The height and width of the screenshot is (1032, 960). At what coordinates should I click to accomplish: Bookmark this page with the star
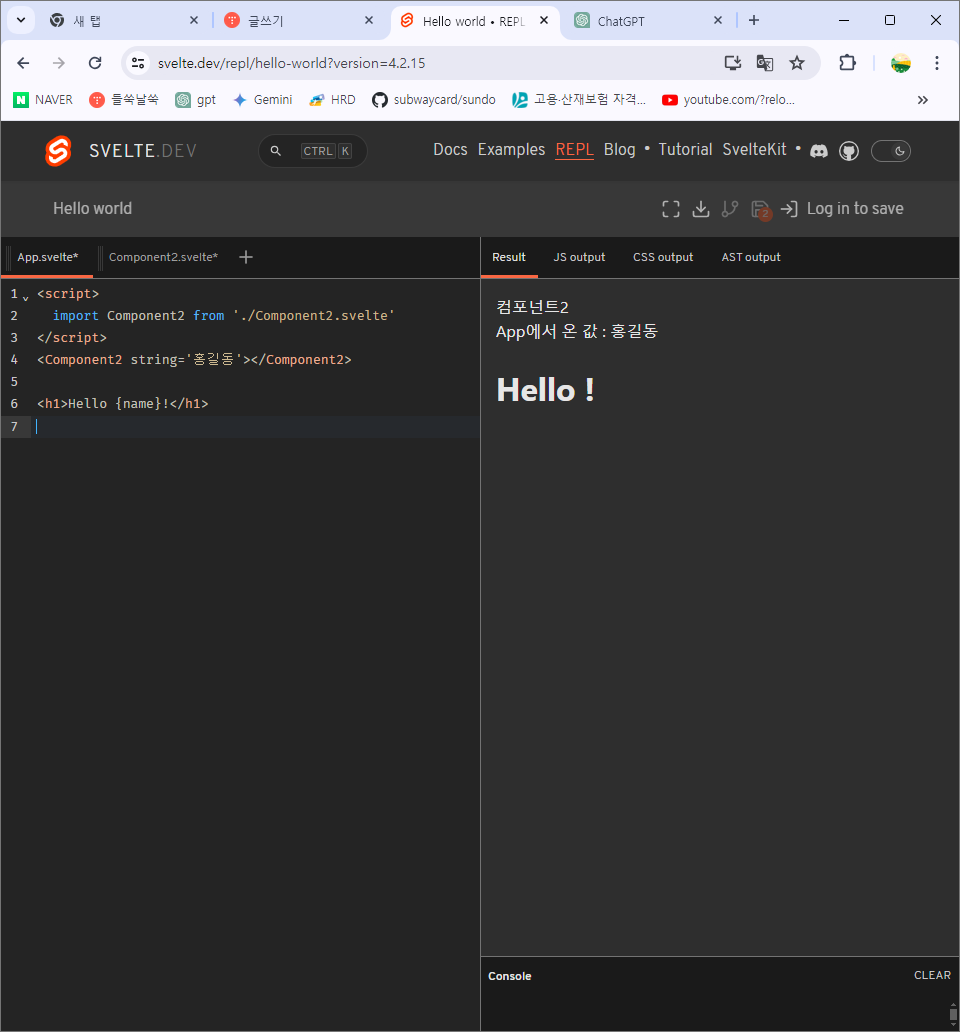[x=797, y=63]
